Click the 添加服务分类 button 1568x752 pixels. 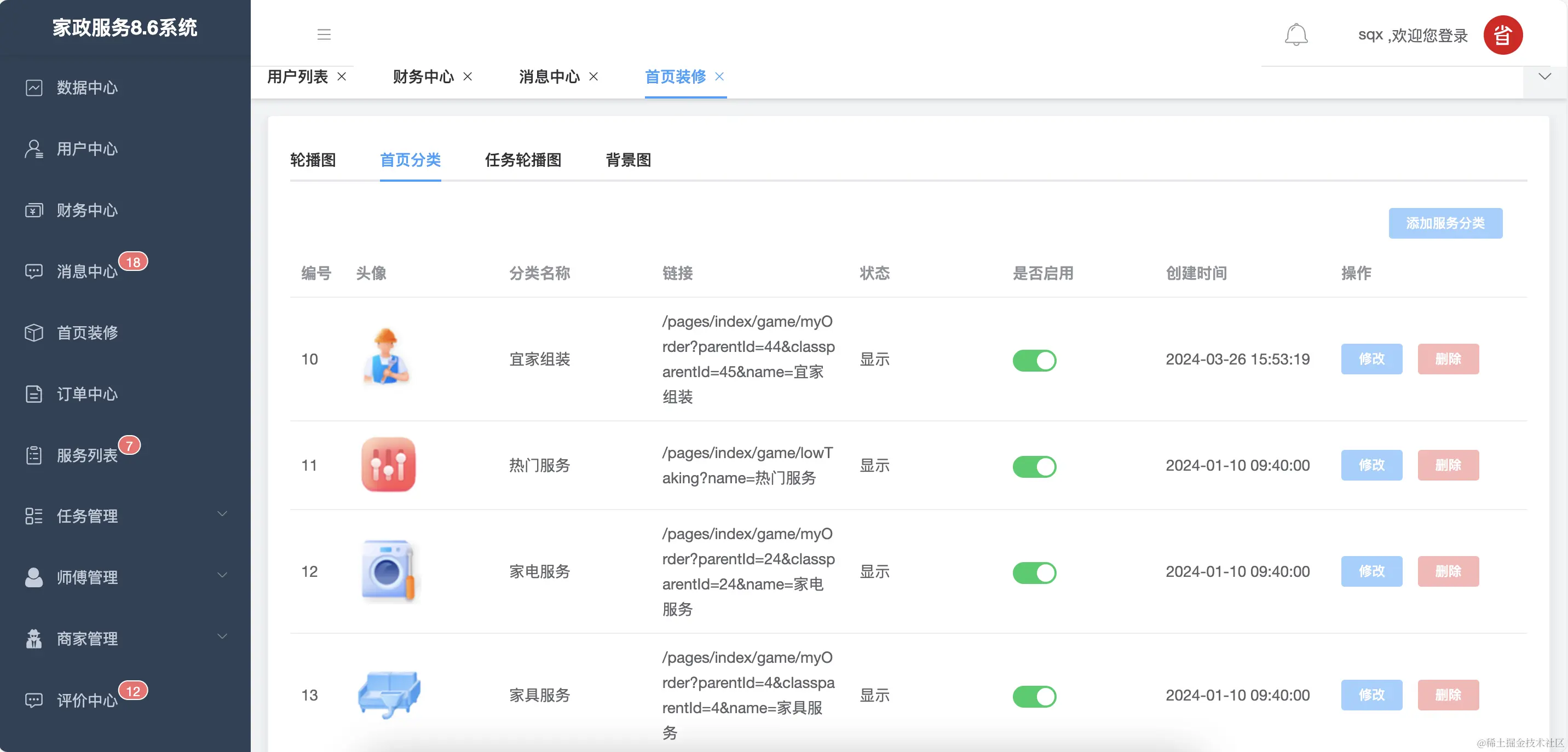coord(1445,223)
